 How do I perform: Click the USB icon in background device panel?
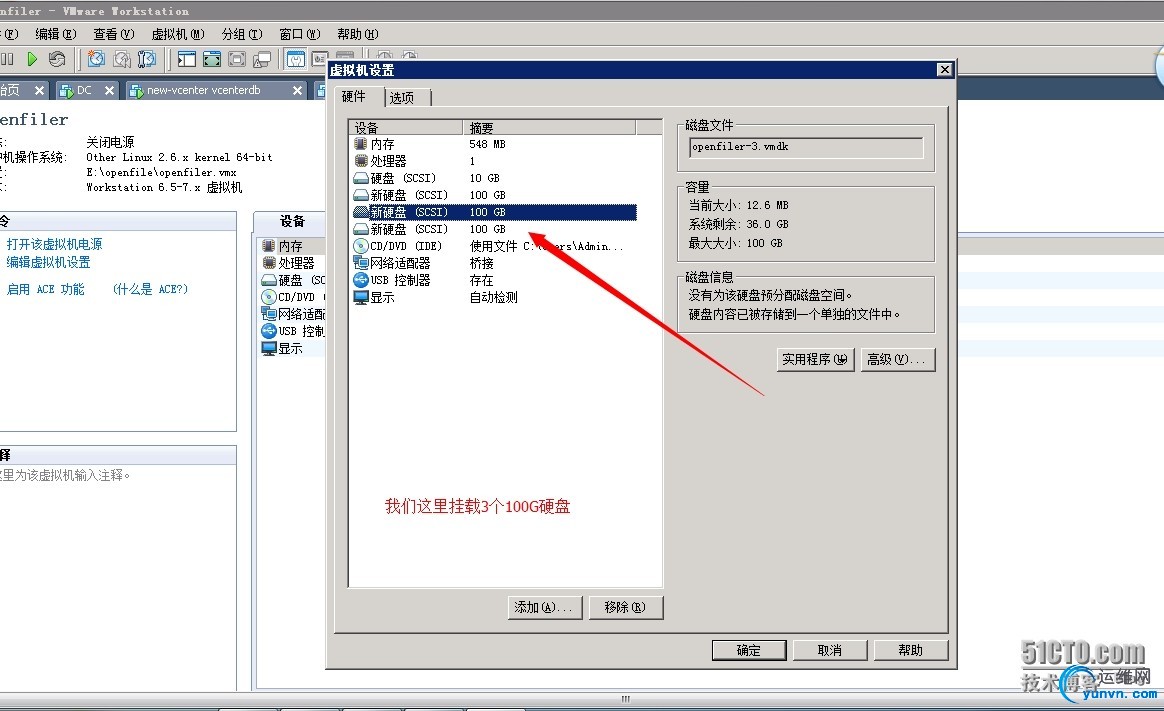[x=269, y=331]
